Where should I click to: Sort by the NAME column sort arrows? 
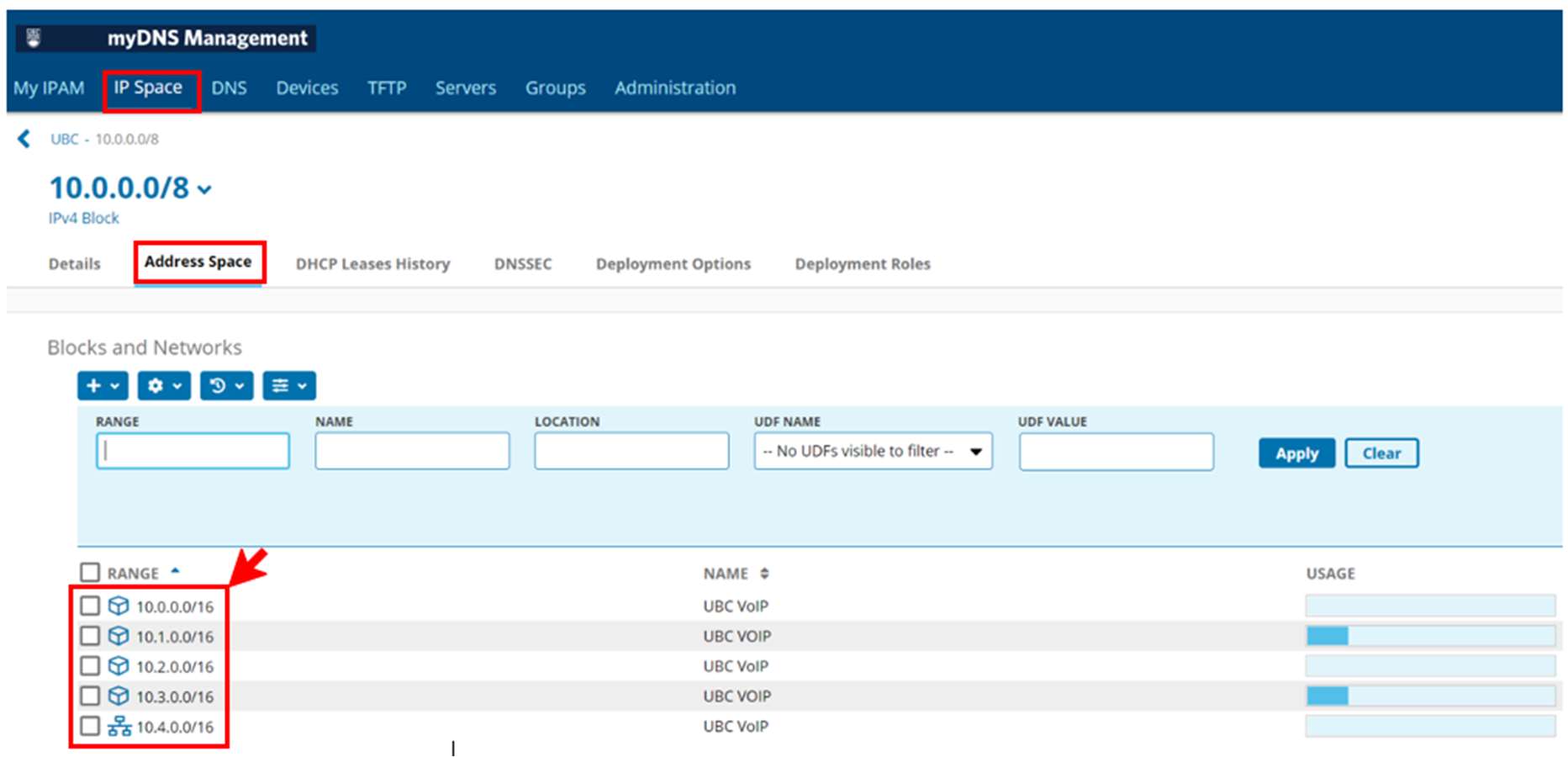tap(764, 574)
